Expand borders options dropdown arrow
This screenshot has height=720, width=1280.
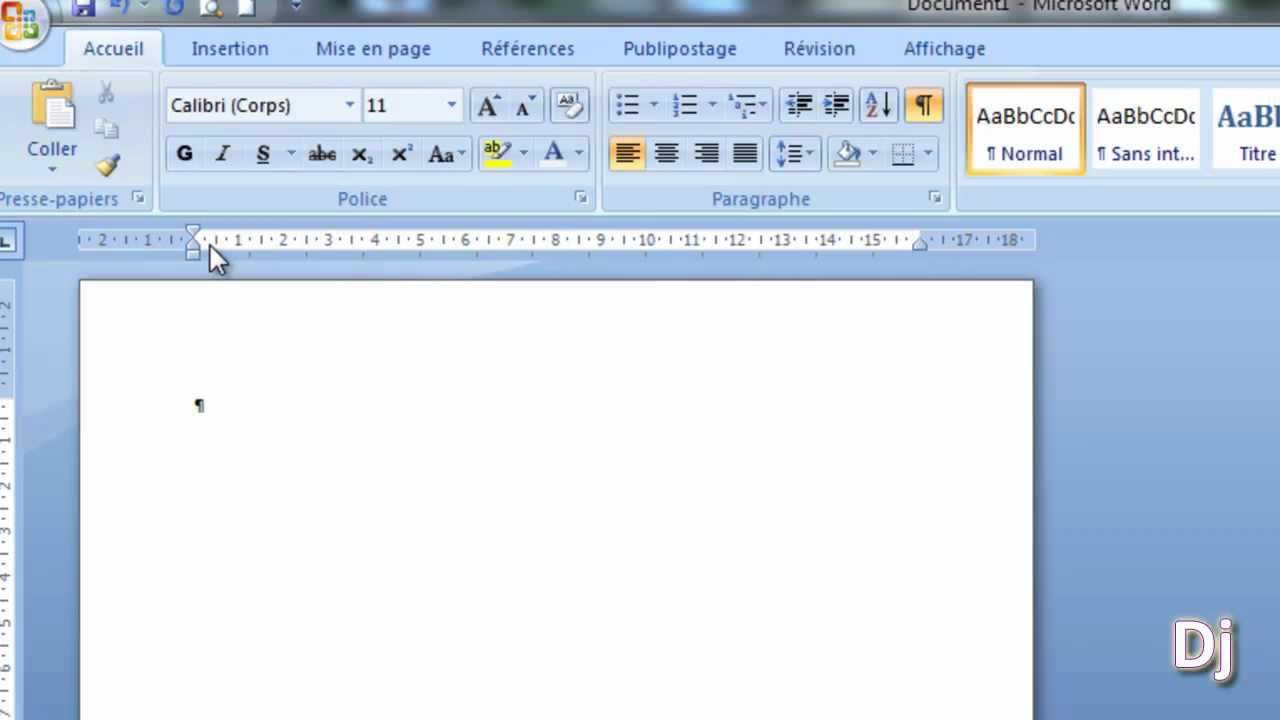point(928,154)
